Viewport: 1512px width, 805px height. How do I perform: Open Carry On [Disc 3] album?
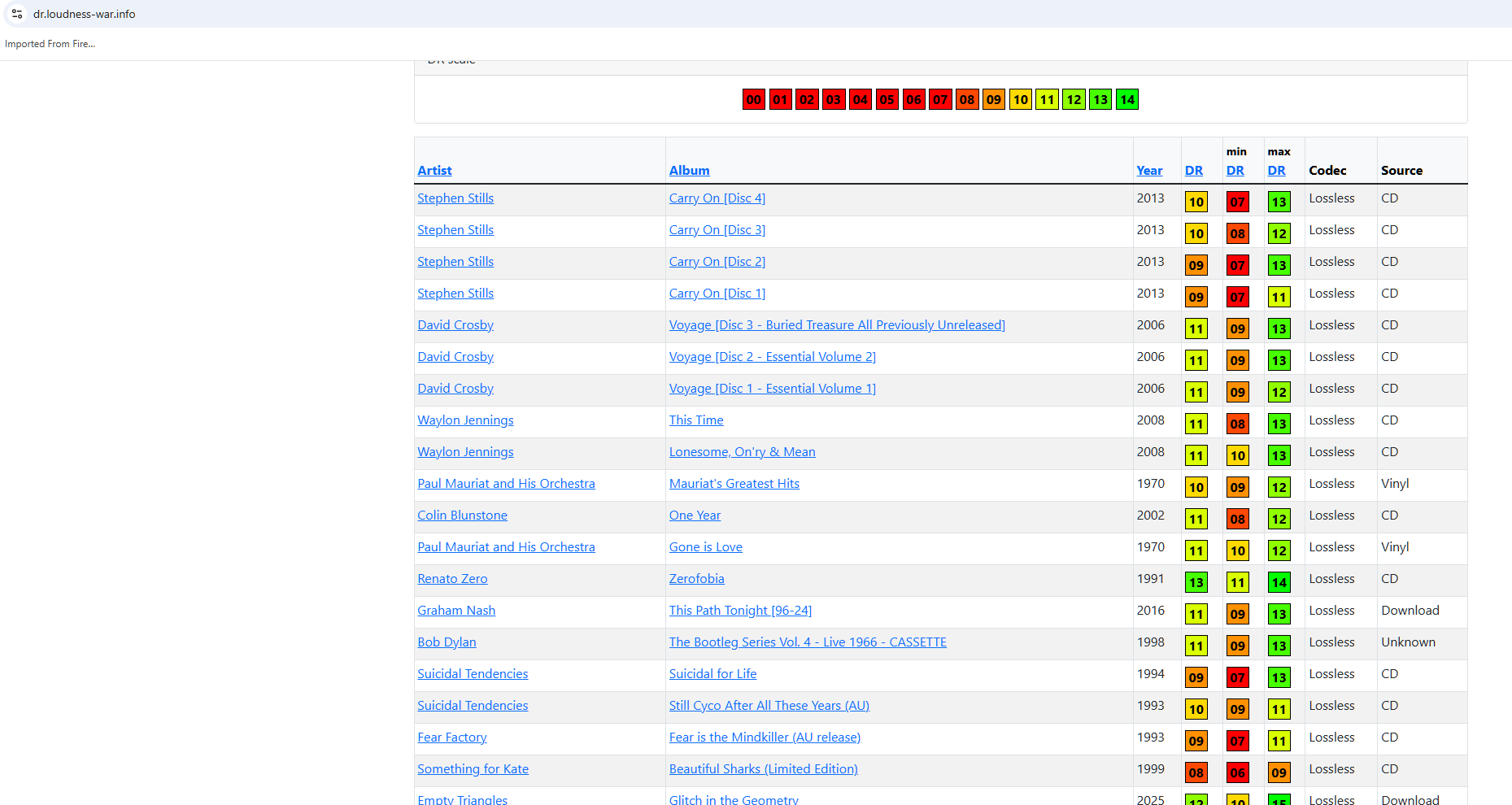pyautogui.click(x=717, y=230)
